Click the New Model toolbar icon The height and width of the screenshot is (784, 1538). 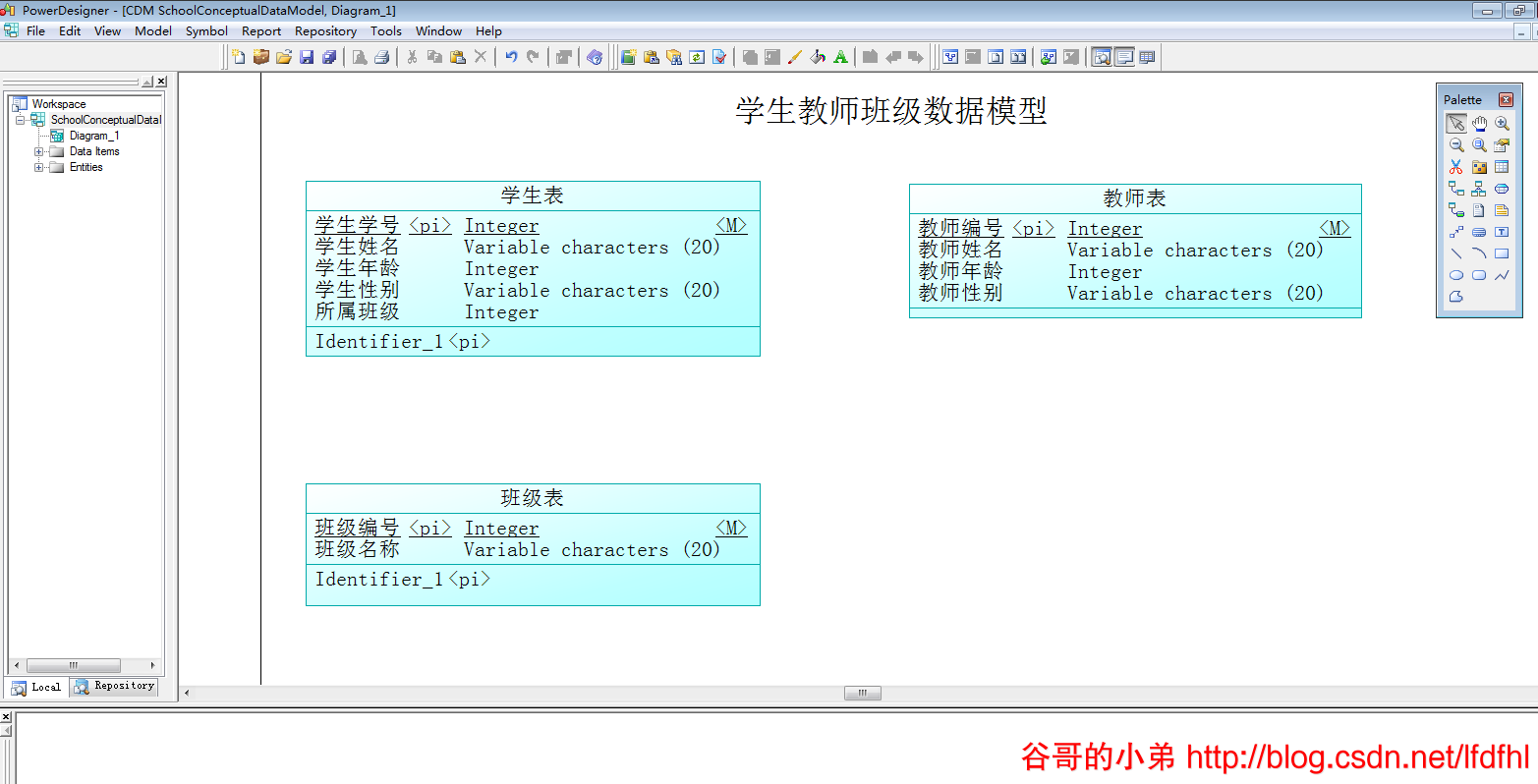coord(238,57)
